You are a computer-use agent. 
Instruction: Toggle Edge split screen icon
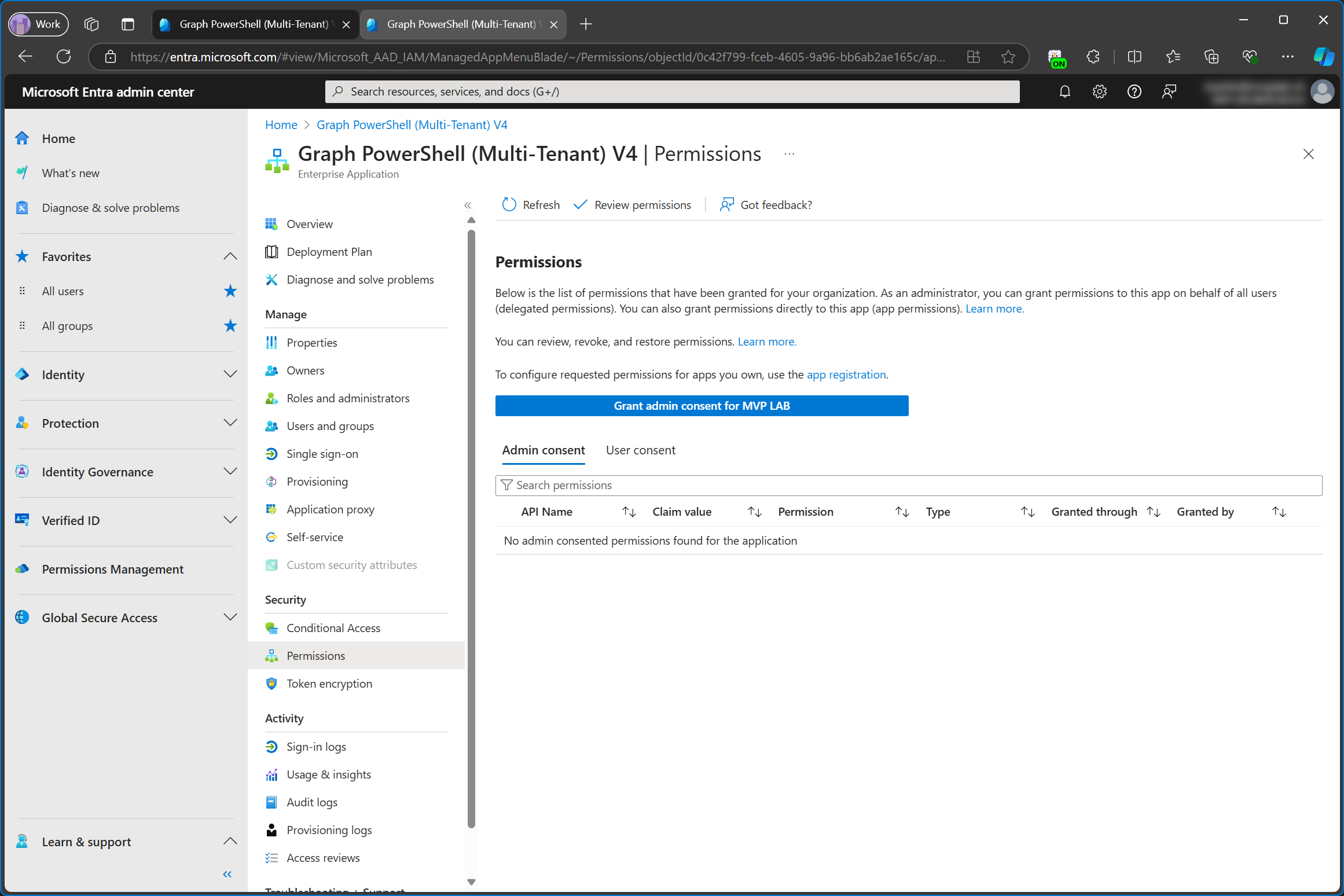pyautogui.click(x=1134, y=57)
